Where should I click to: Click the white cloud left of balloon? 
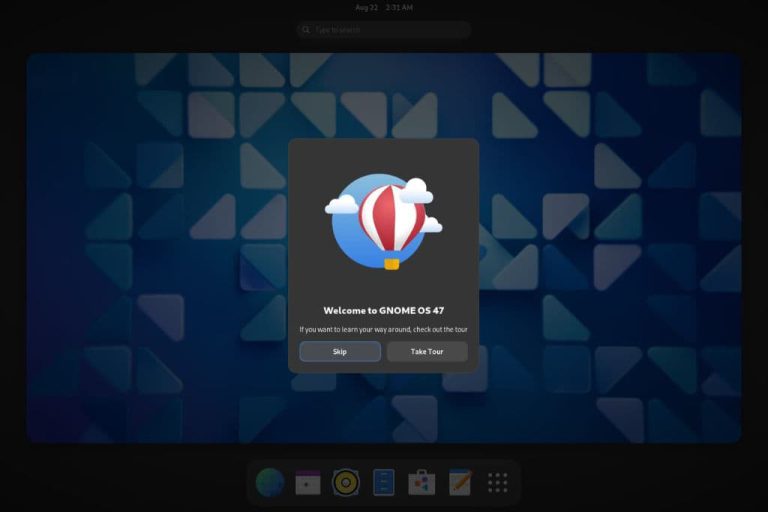(341, 204)
